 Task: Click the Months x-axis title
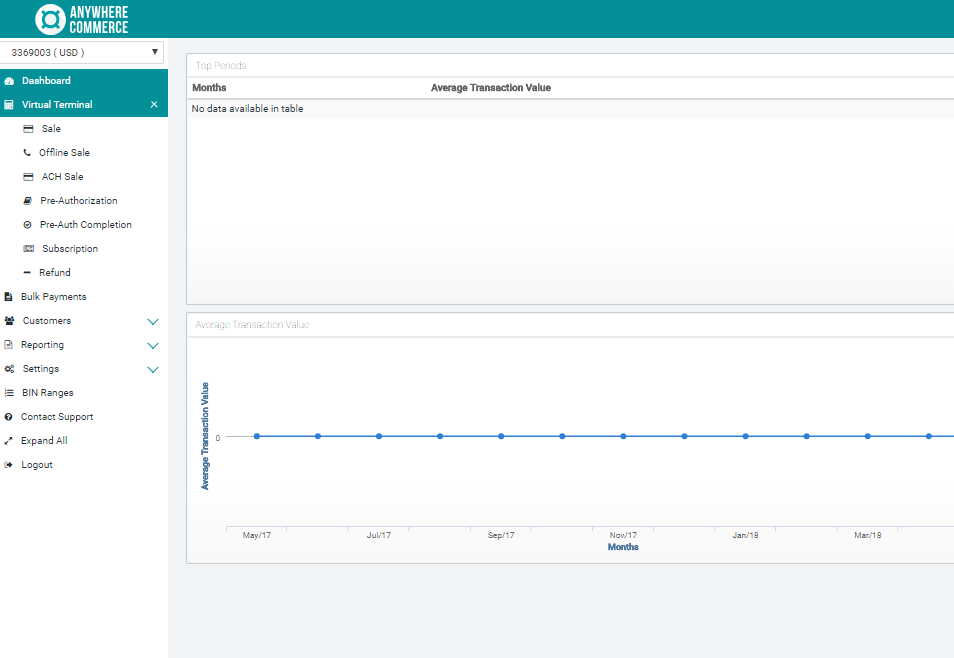[x=624, y=547]
